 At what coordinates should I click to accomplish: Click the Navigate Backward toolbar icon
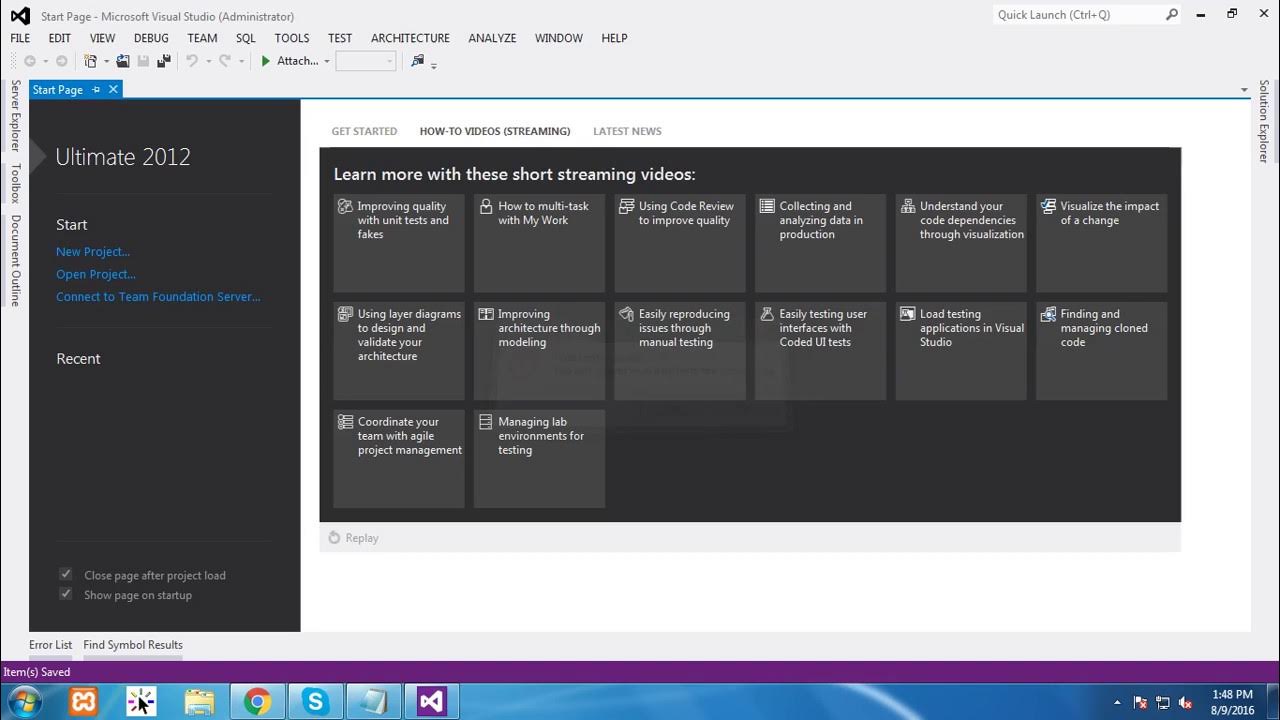(x=29, y=61)
